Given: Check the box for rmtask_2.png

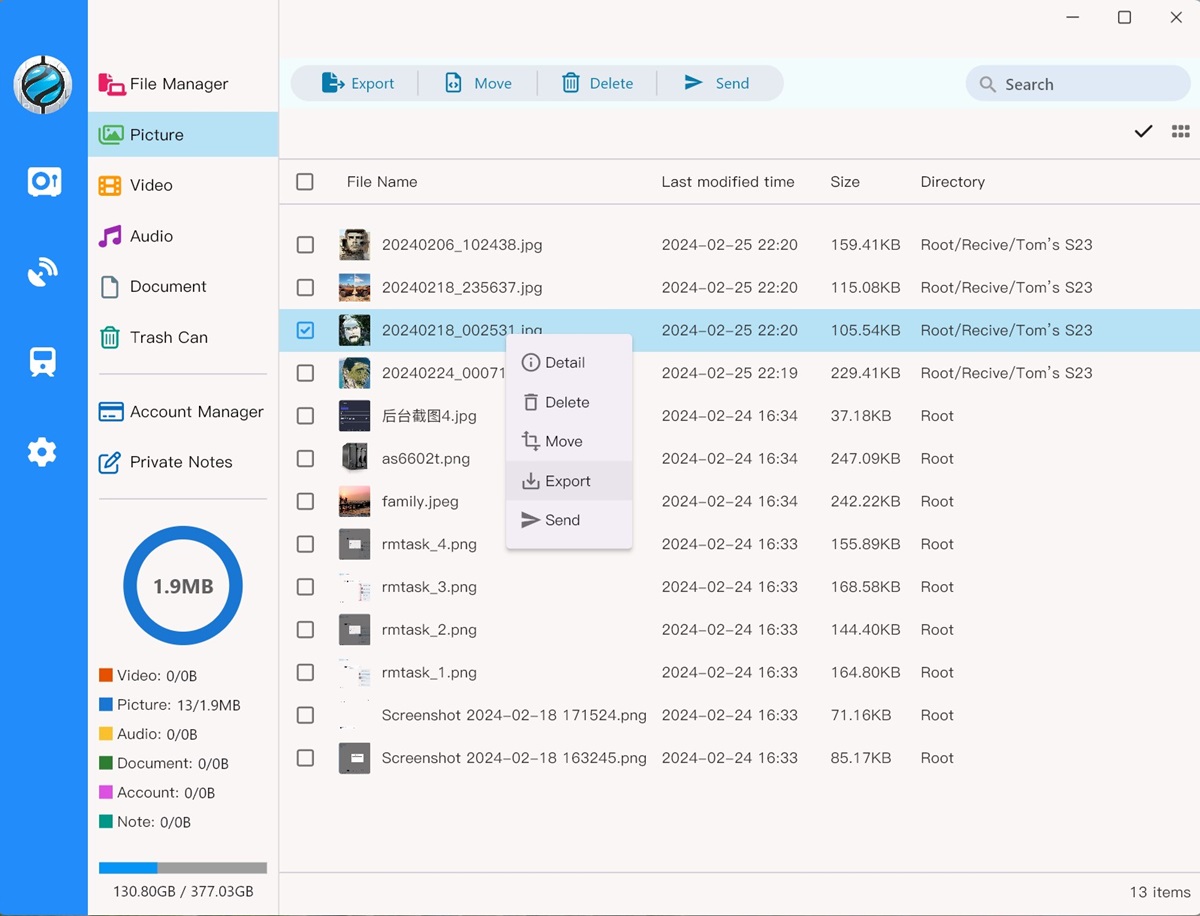Looking at the screenshot, I should tap(305, 630).
